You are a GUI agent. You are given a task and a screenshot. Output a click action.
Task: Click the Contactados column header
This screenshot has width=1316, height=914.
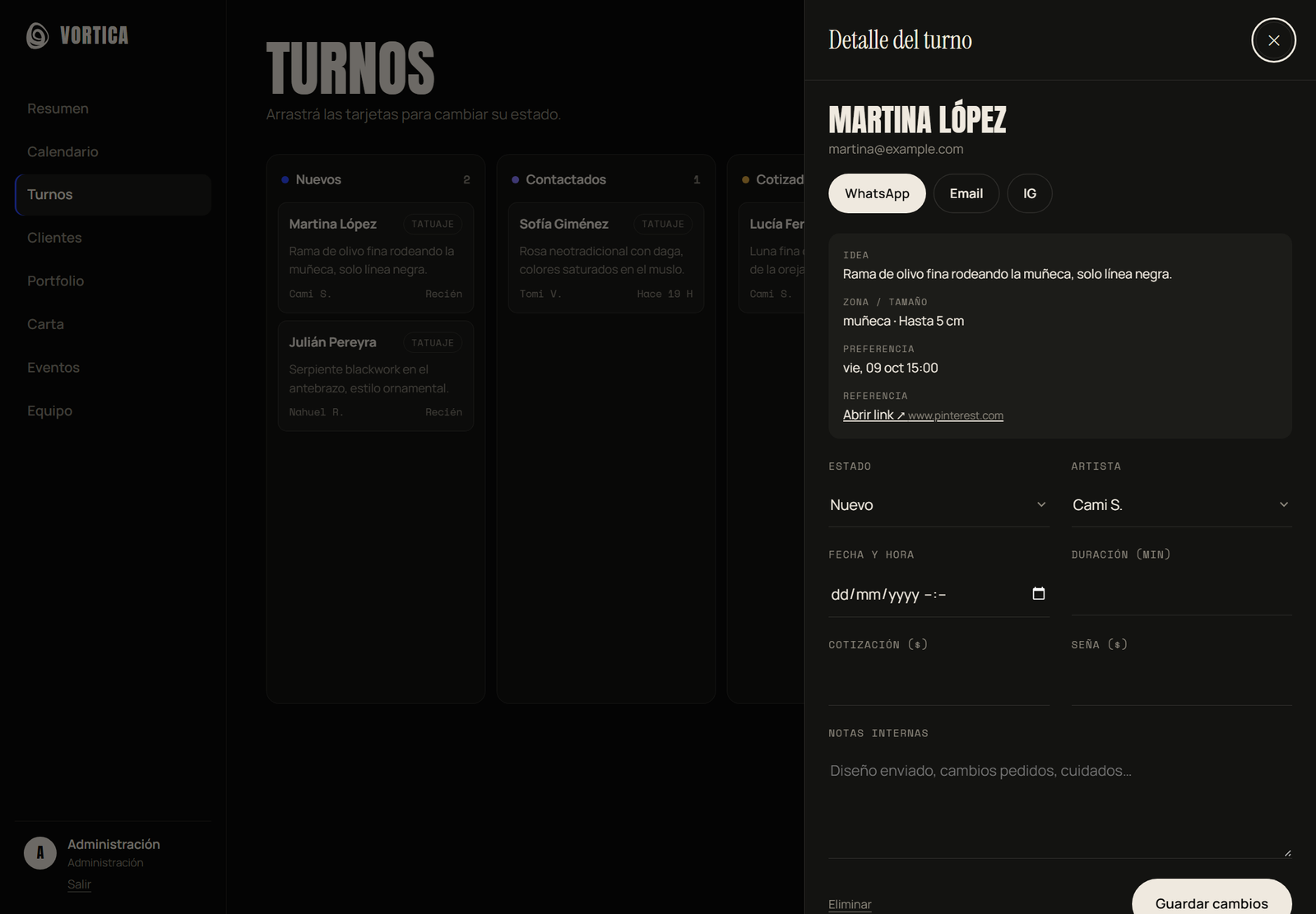605,179
